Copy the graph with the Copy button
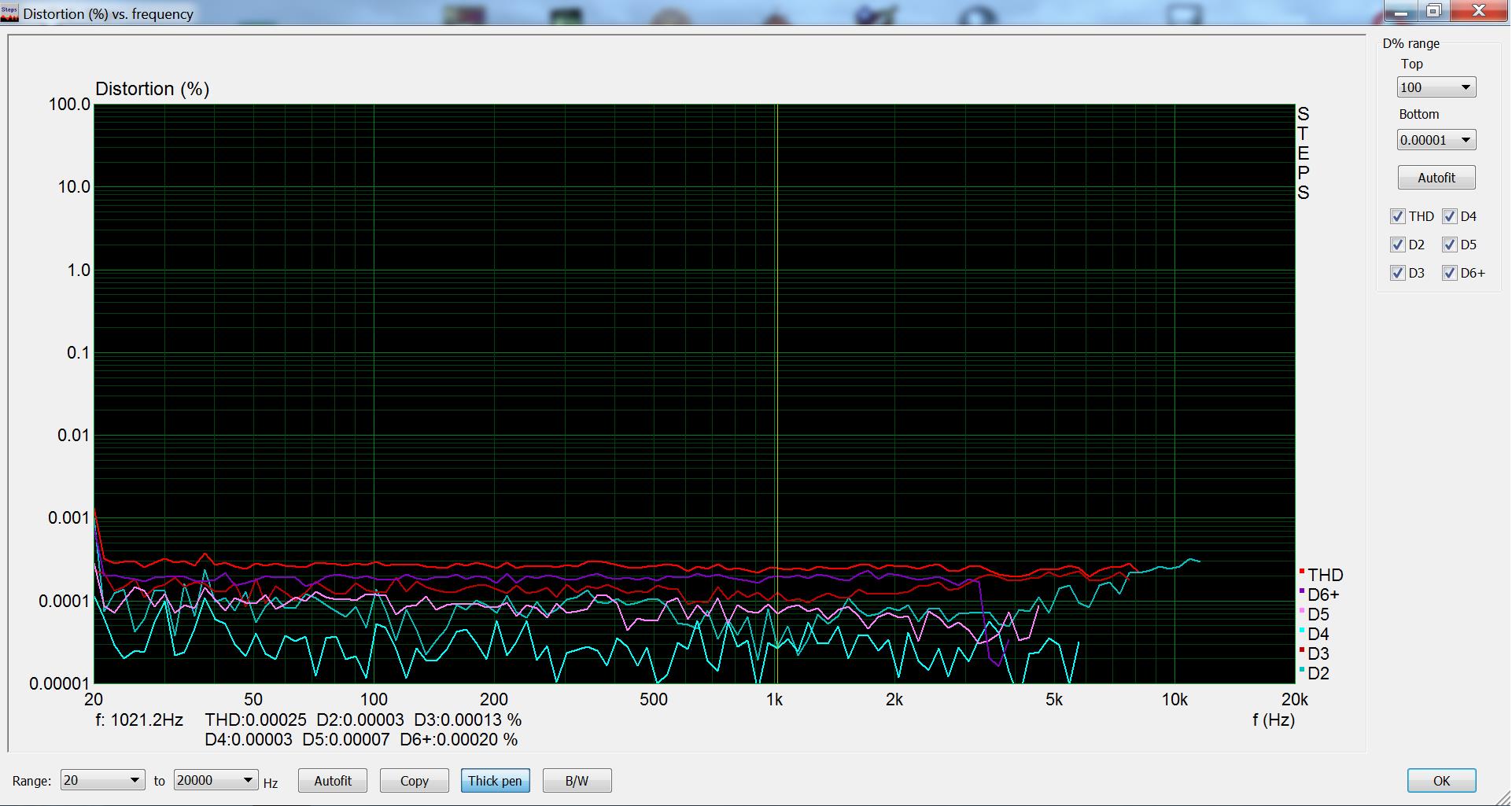1512x806 pixels. (x=415, y=781)
